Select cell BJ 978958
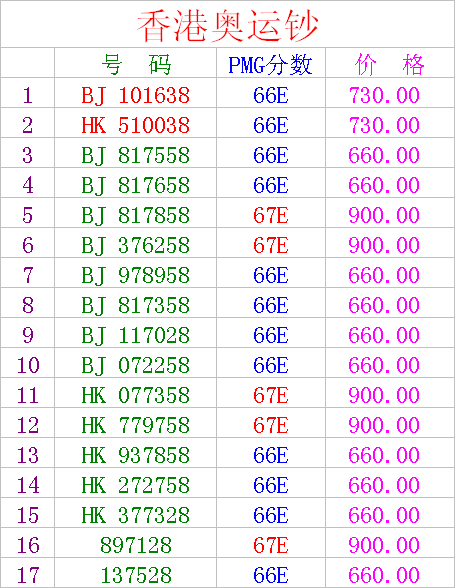The image size is (455, 588). tap(135, 275)
